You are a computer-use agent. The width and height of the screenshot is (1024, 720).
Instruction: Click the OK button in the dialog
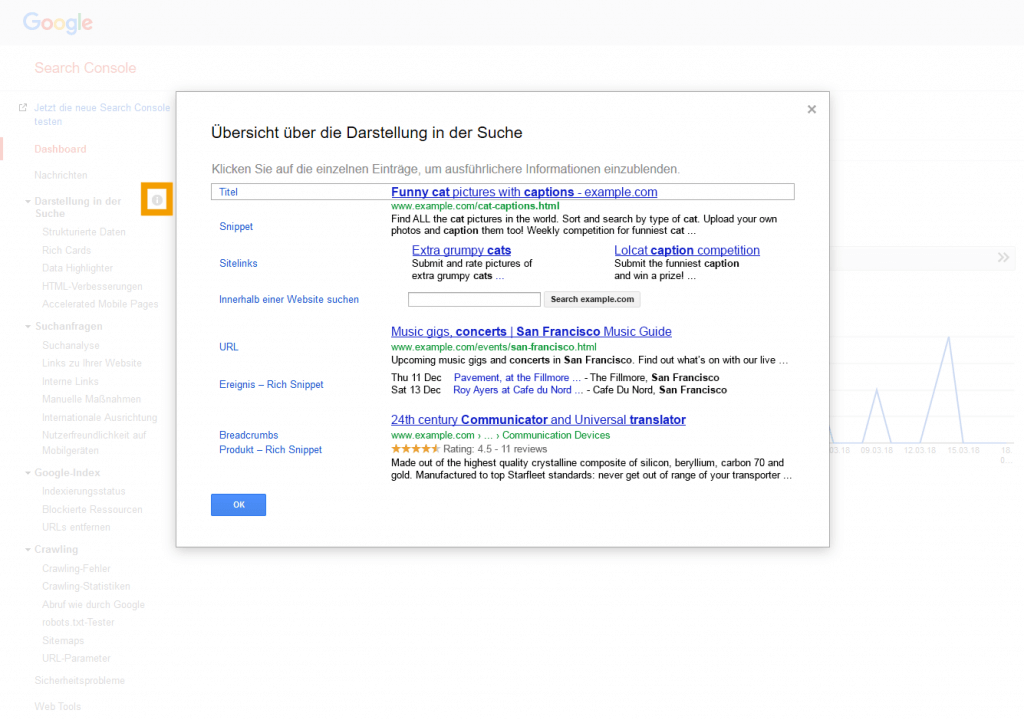coord(238,504)
